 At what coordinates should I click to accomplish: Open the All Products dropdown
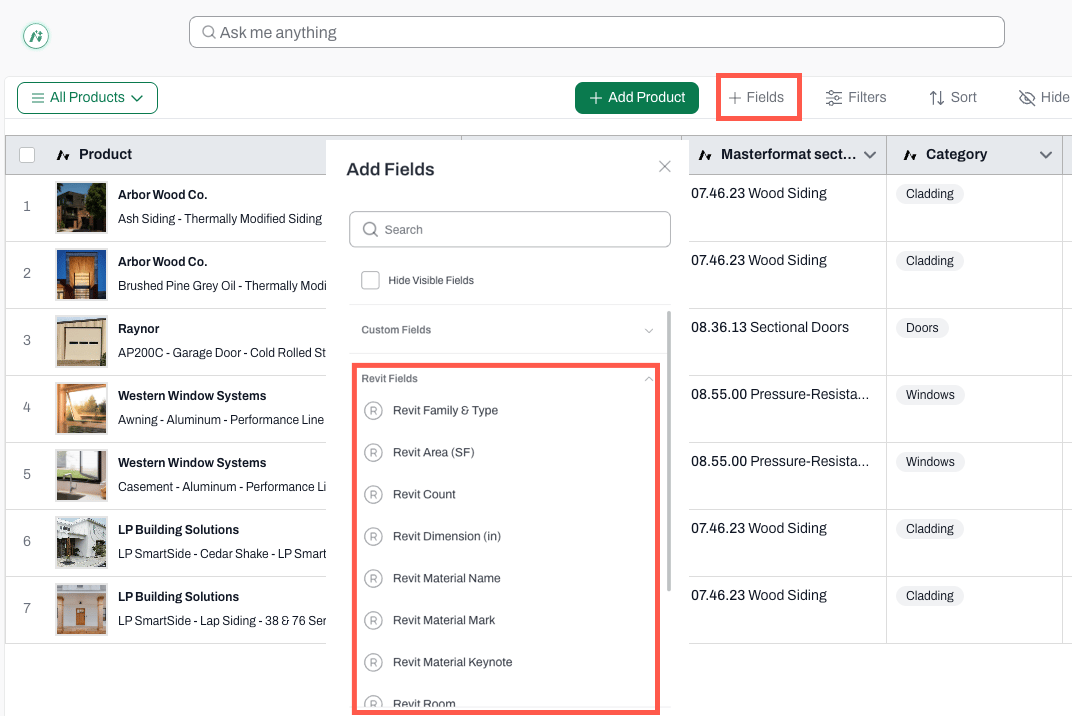88,98
